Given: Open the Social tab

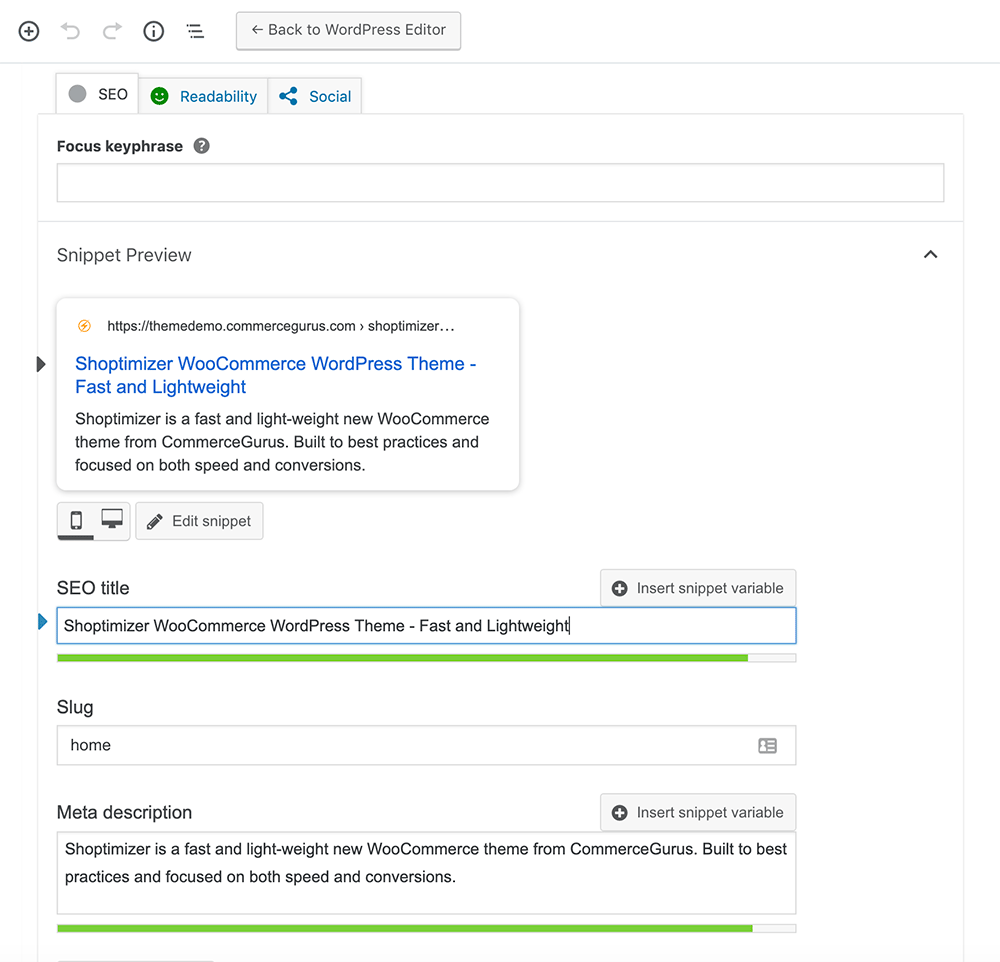Looking at the screenshot, I should 315,96.
